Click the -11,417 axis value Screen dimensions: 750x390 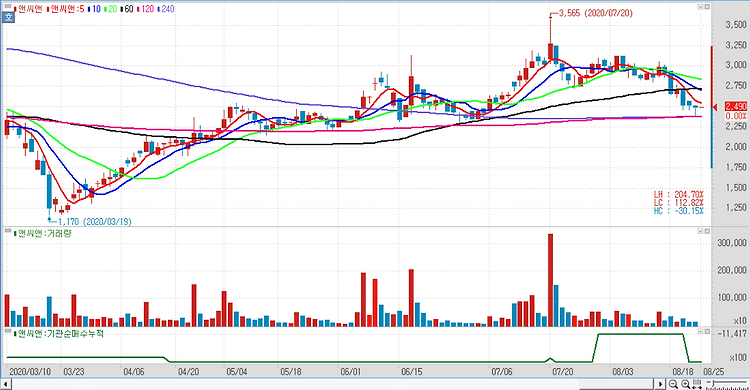pyautogui.click(x=733, y=334)
